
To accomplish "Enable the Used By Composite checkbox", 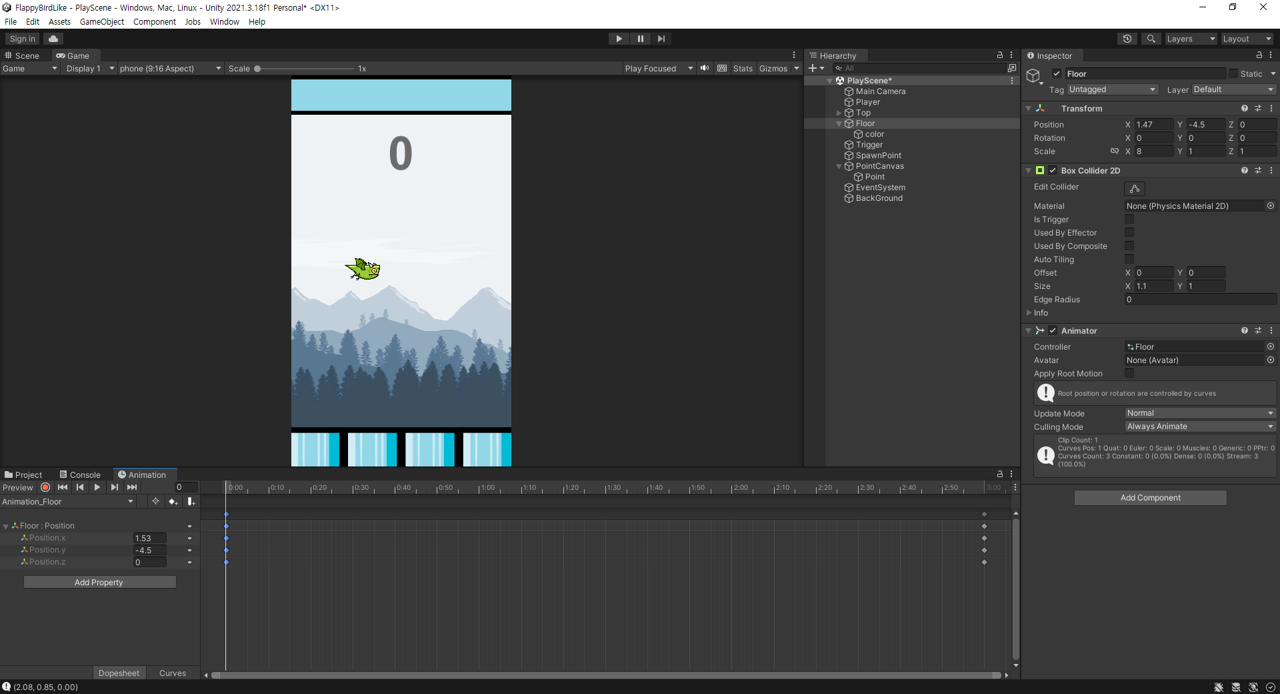I will click(x=1129, y=246).
